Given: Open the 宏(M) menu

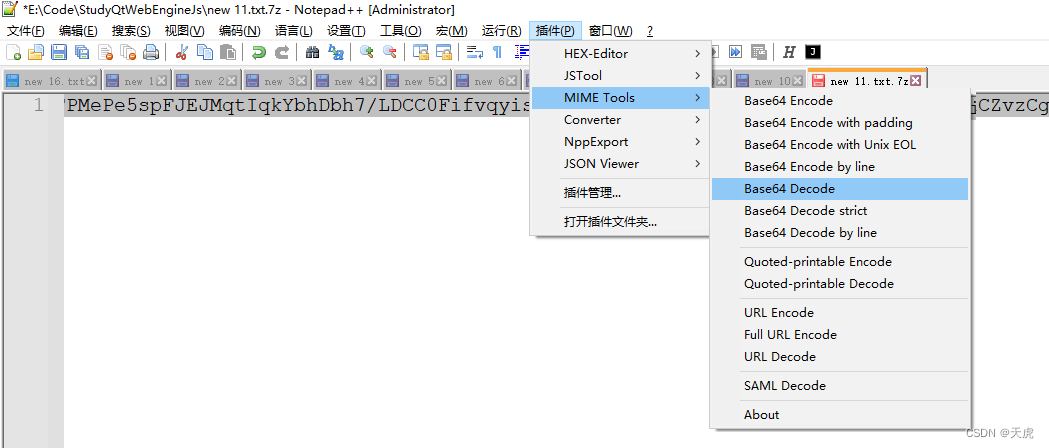Looking at the screenshot, I should 452,31.
